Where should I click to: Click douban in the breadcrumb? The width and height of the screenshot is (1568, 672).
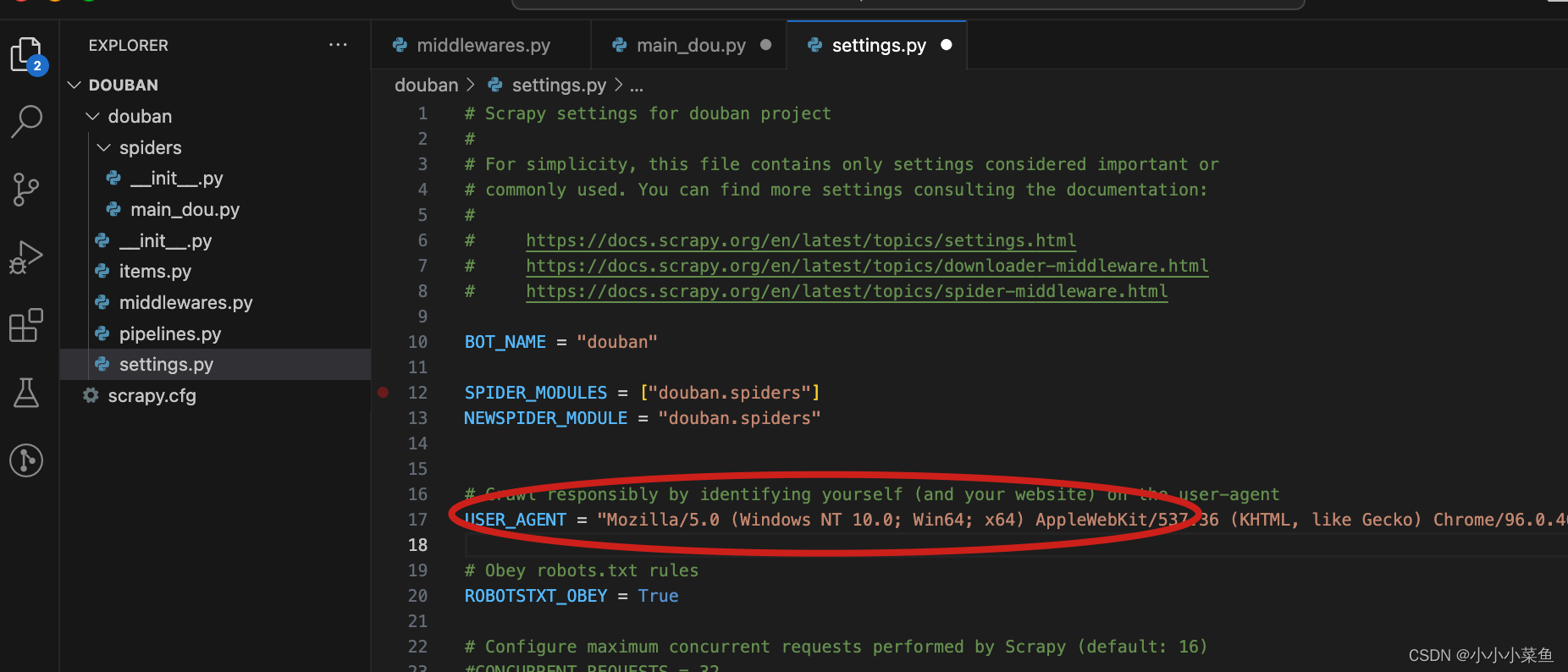point(427,85)
